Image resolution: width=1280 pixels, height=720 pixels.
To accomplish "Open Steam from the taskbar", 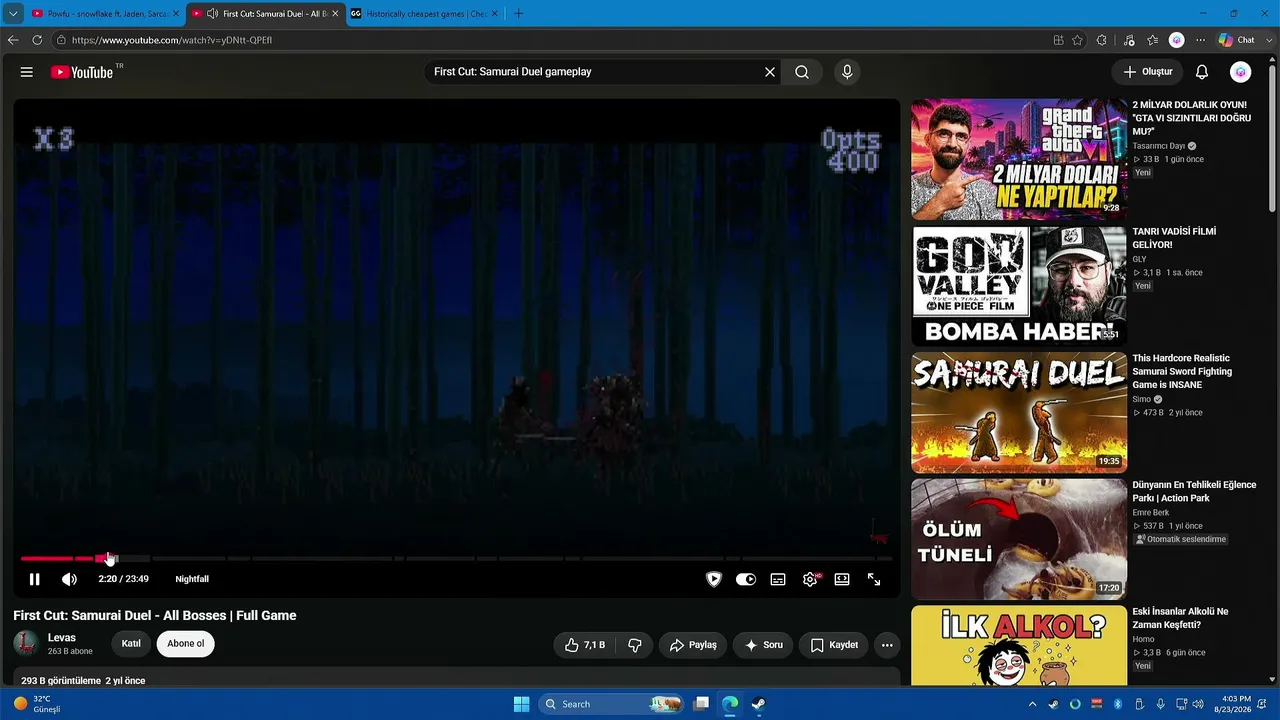I will pyautogui.click(x=759, y=704).
